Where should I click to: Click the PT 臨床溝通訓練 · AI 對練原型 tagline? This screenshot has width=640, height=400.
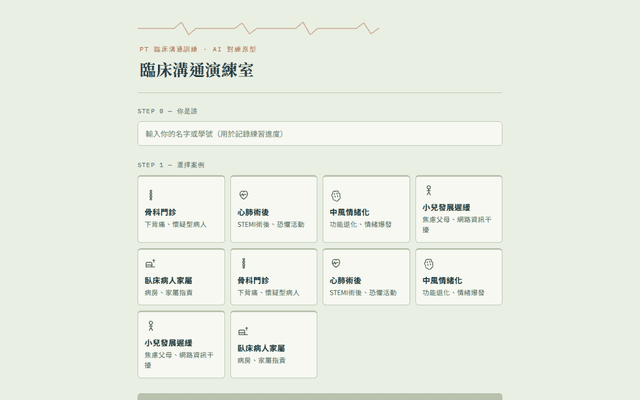tap(198, 49)
